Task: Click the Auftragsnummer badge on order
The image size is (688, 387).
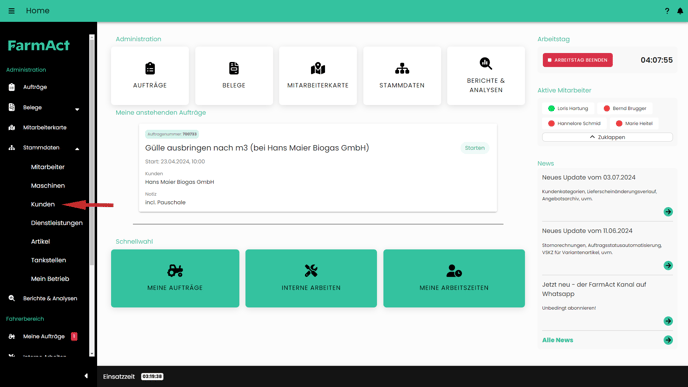Action: click(172, 134)
